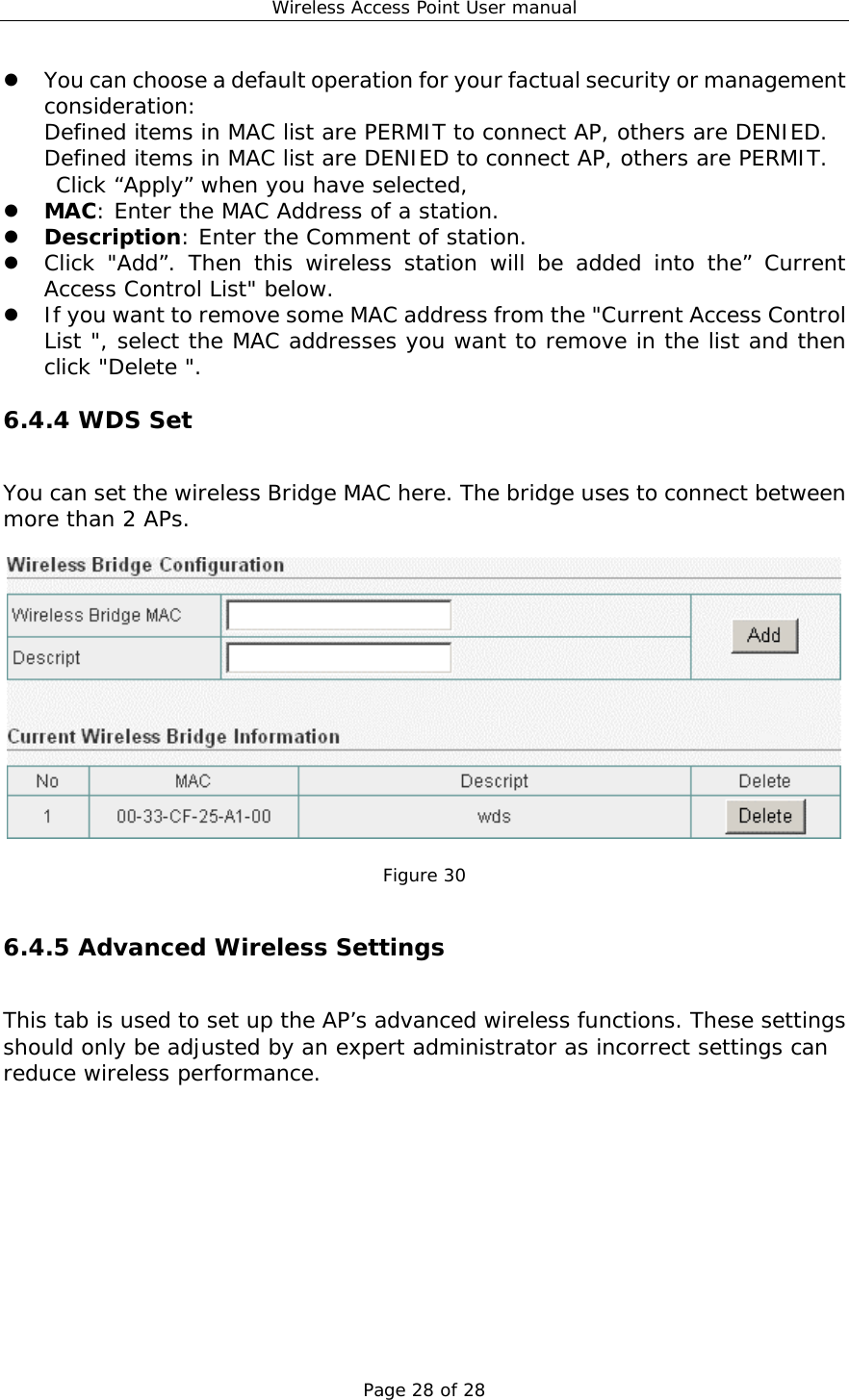Click the Wireless Bridge MAC input field
The width and height of the screenshot is (849, 1400).
(x=337, y=613)
